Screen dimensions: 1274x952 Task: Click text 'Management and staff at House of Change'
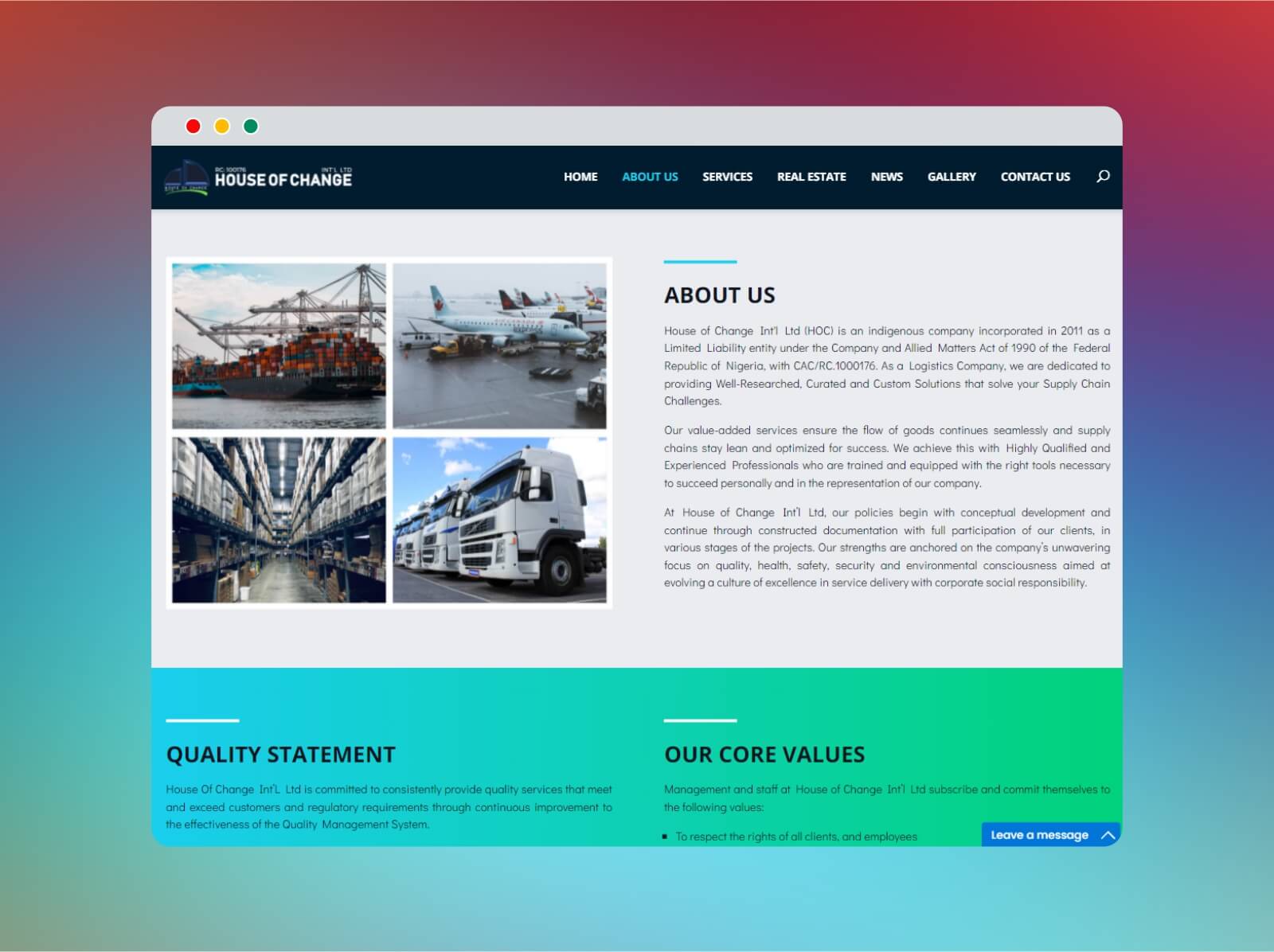click(887, 798)
